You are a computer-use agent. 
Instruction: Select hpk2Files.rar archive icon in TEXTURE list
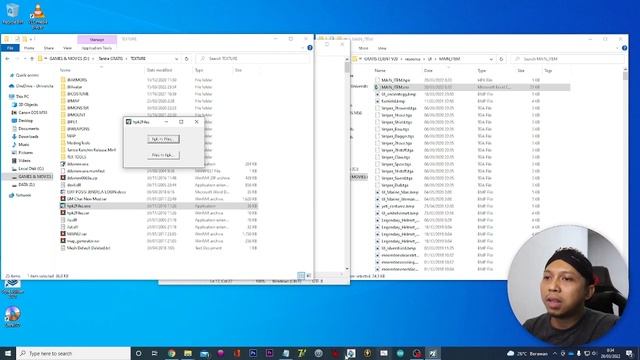(x=63, y=213)
